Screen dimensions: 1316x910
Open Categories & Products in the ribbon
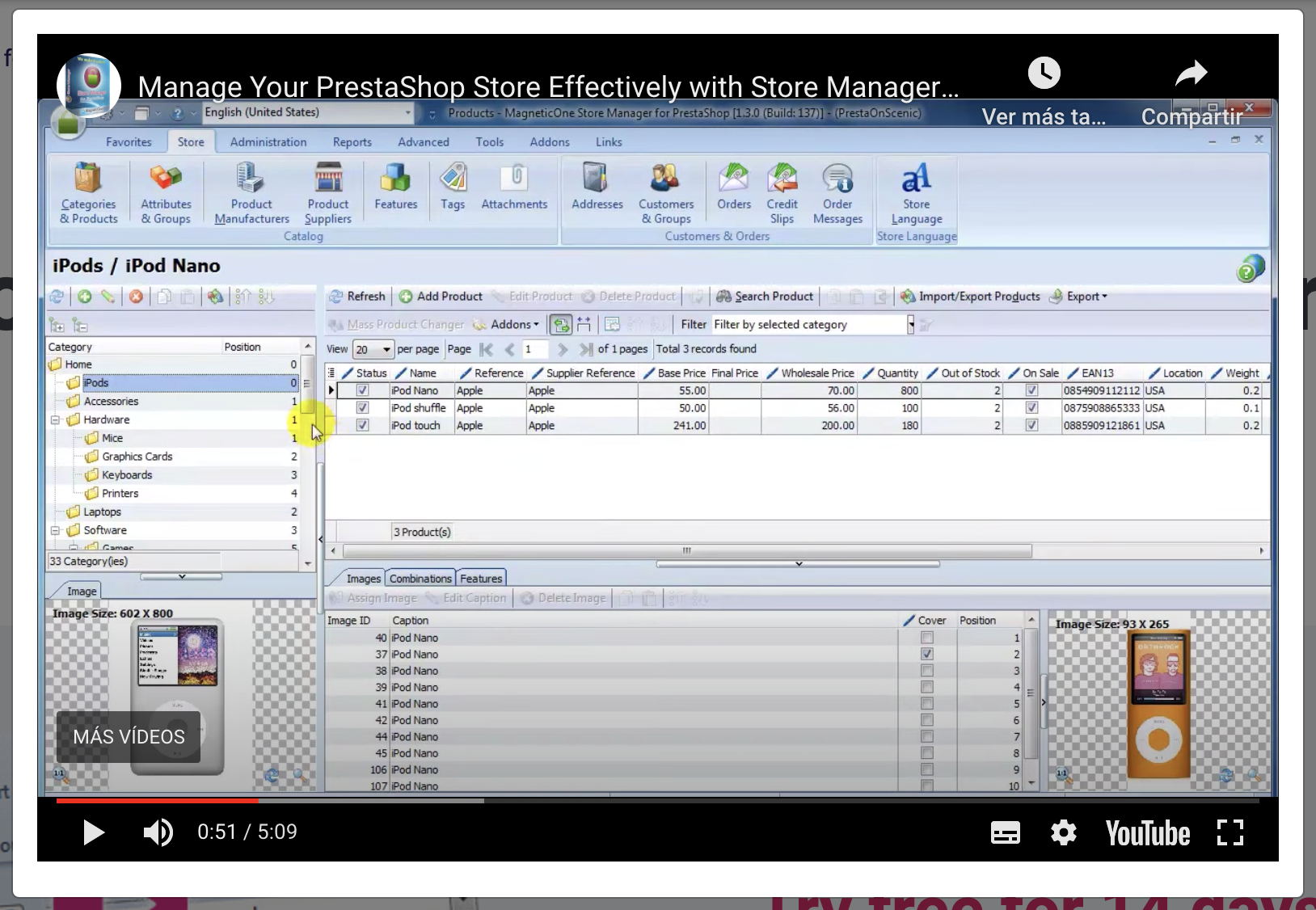pyautogui.click(x=88, y=193)
